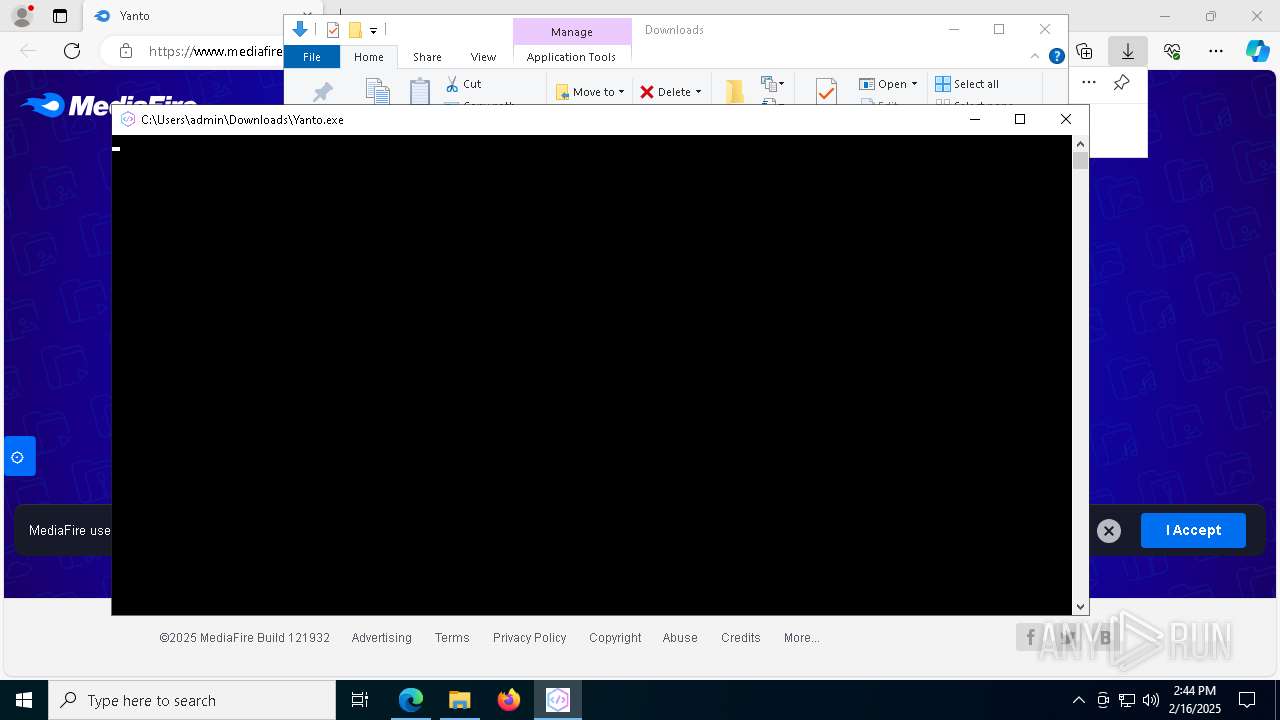The width and height of the screenshot is (1280, 720).
Task: Open the Abuse footer link
Action: [x=680, y=638]
